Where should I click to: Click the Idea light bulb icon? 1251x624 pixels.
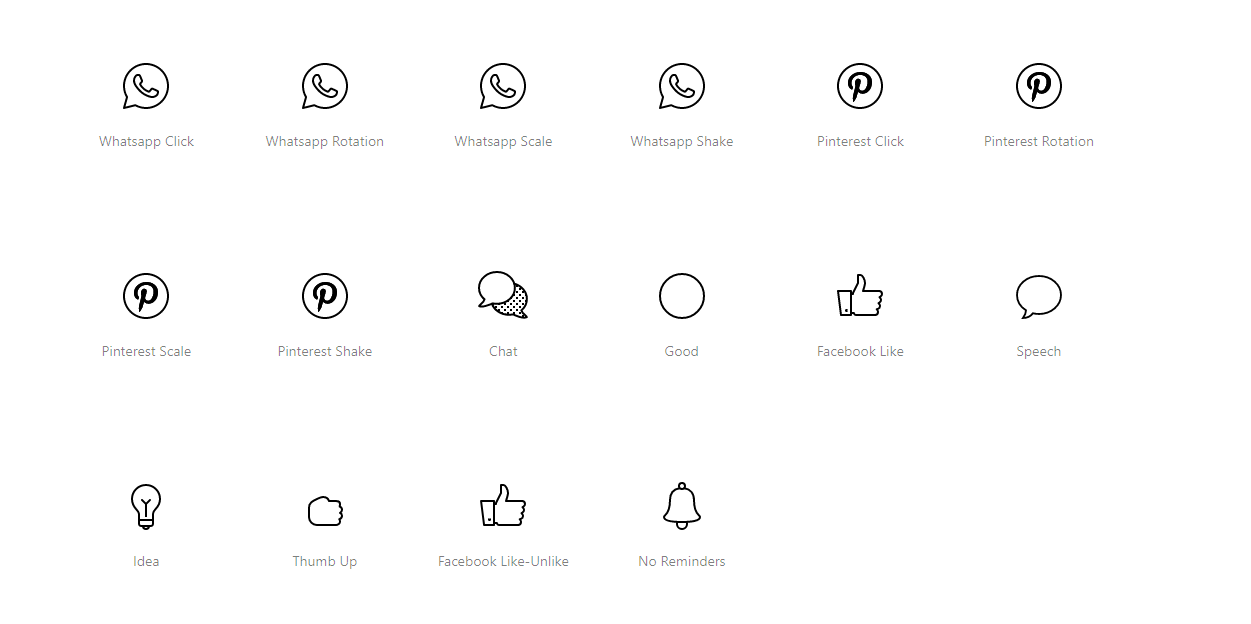(146, 506)
